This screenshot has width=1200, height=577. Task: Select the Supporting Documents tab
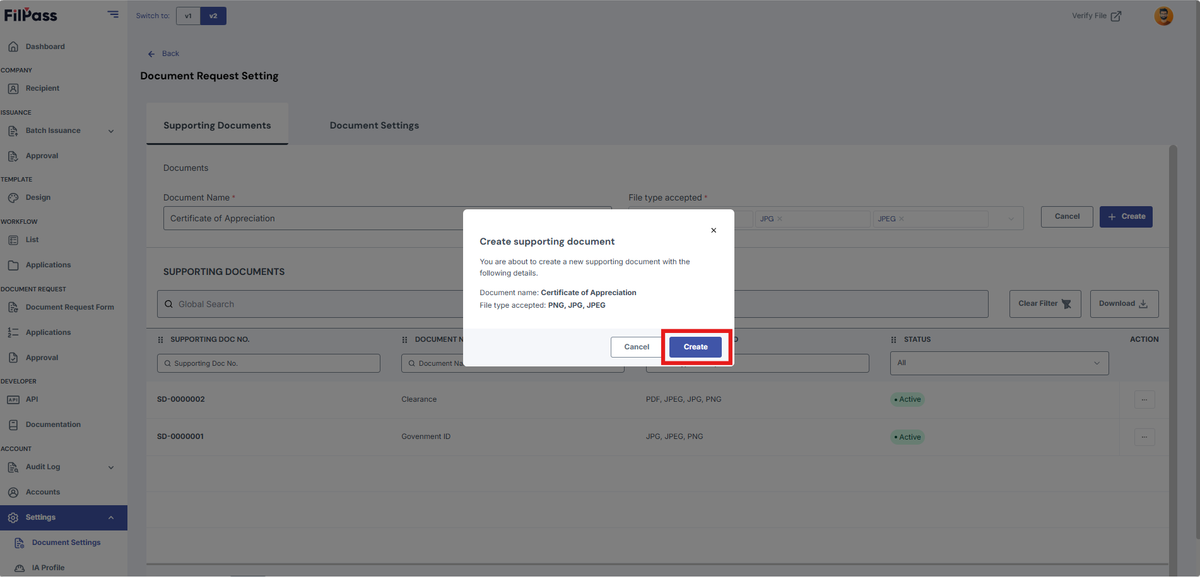point(217,125)
